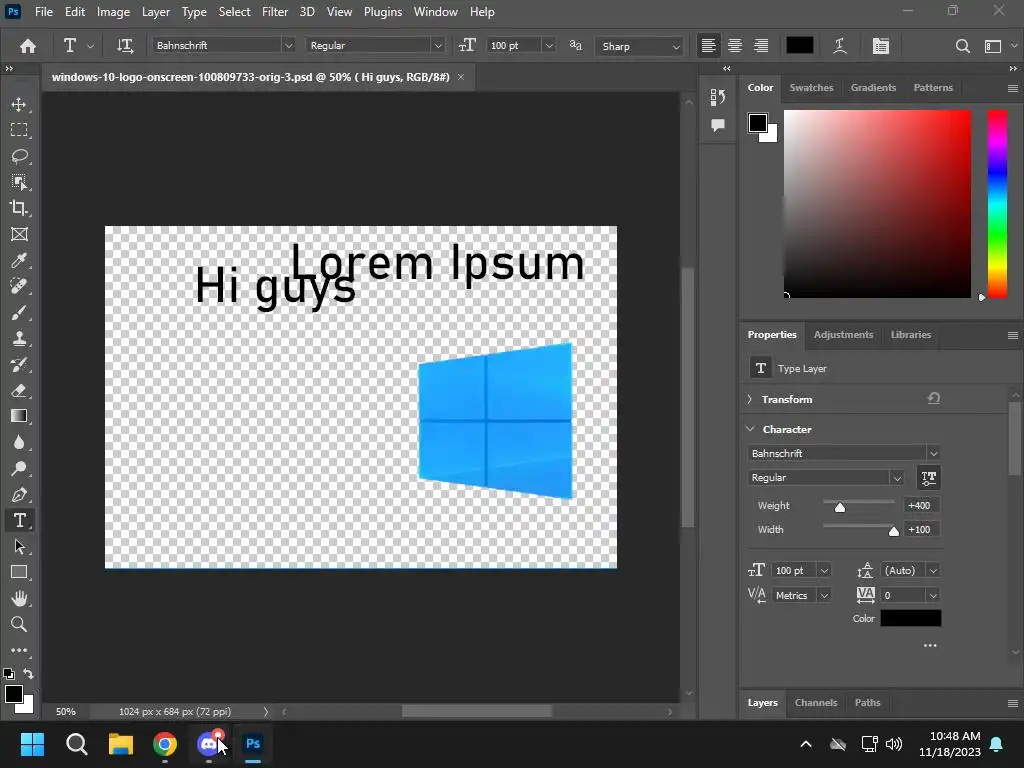The width and height of the screenshot is (1024, 768).
Task: Select the Object Selection tool
Action: click(19, 182)
